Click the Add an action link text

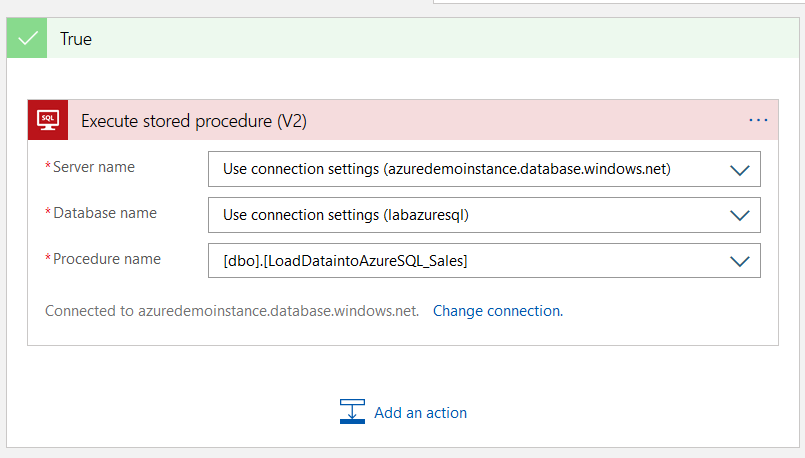[x=420, y=412]
